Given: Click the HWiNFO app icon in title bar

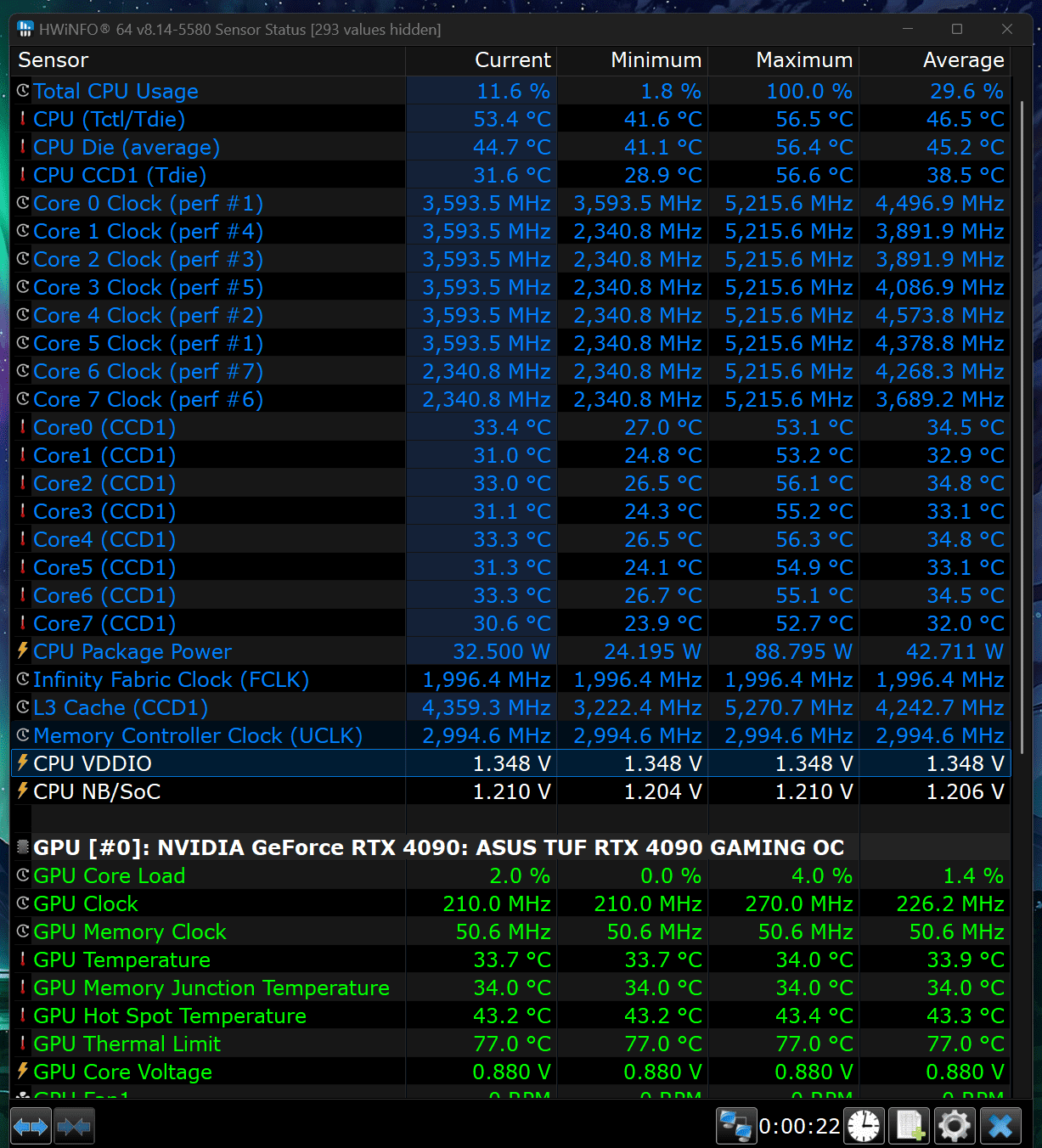Looking at the screenshot, I should point(25,29).
